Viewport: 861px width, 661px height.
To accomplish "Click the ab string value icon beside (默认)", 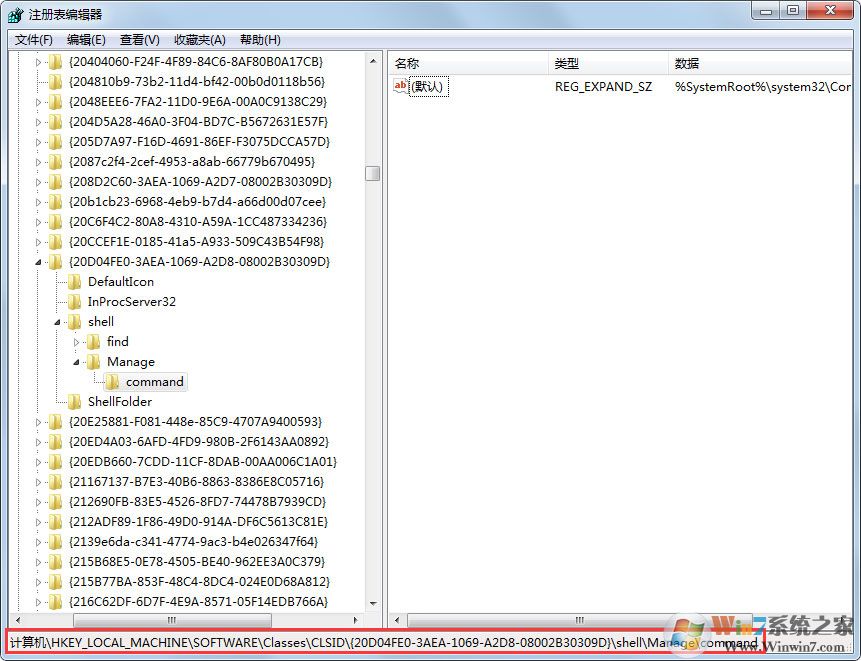I will point(400,86).
